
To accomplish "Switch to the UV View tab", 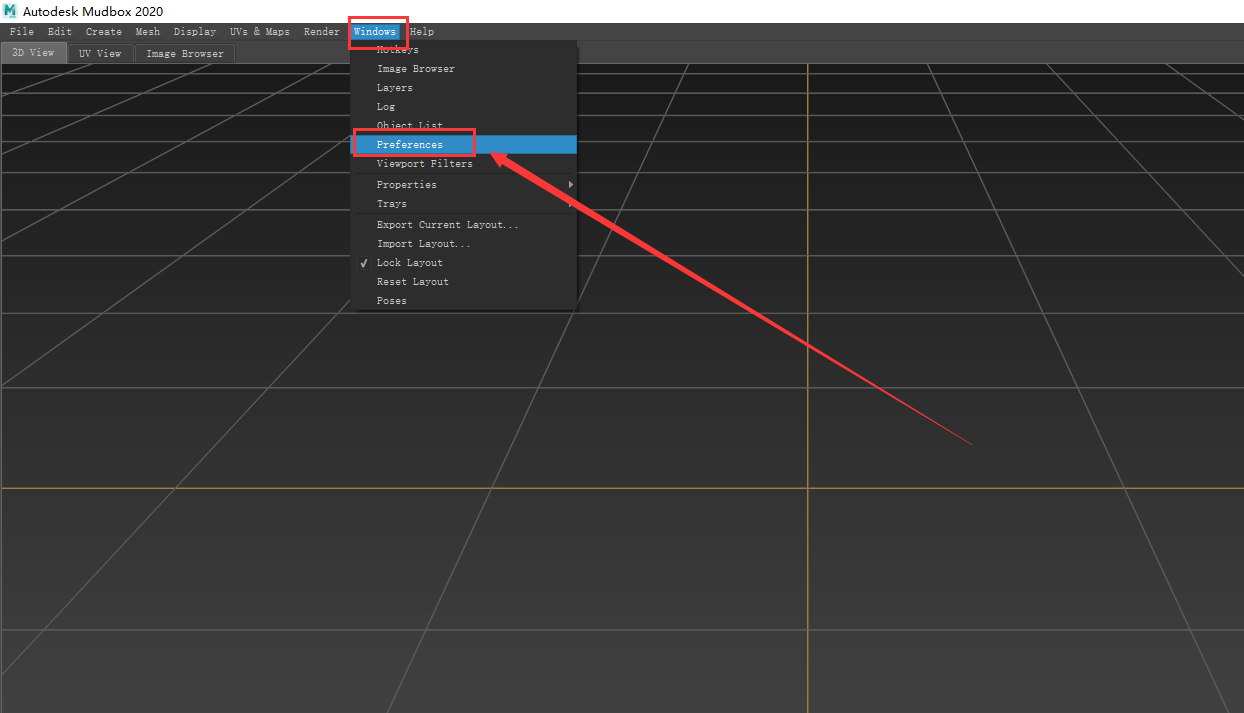I will 100,53.
